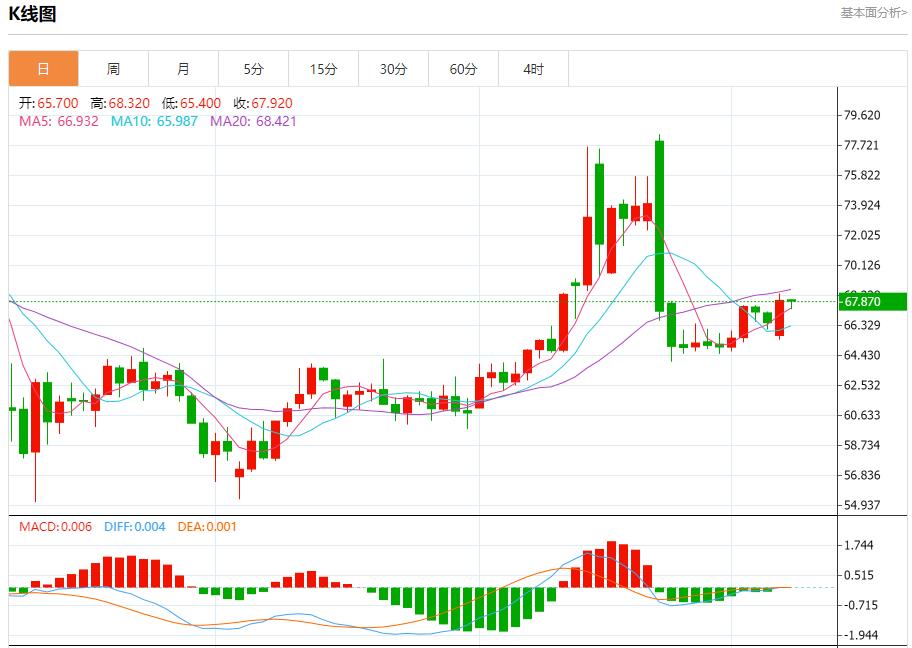Click the MA10 indicator label

(154, 121)
